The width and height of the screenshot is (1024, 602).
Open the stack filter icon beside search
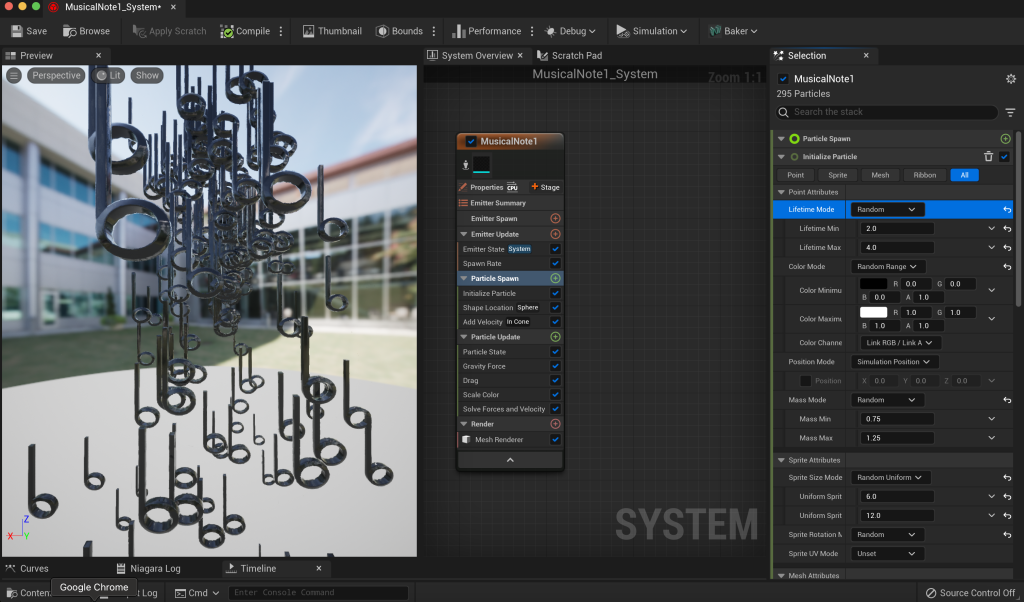tap(1010, 113)
